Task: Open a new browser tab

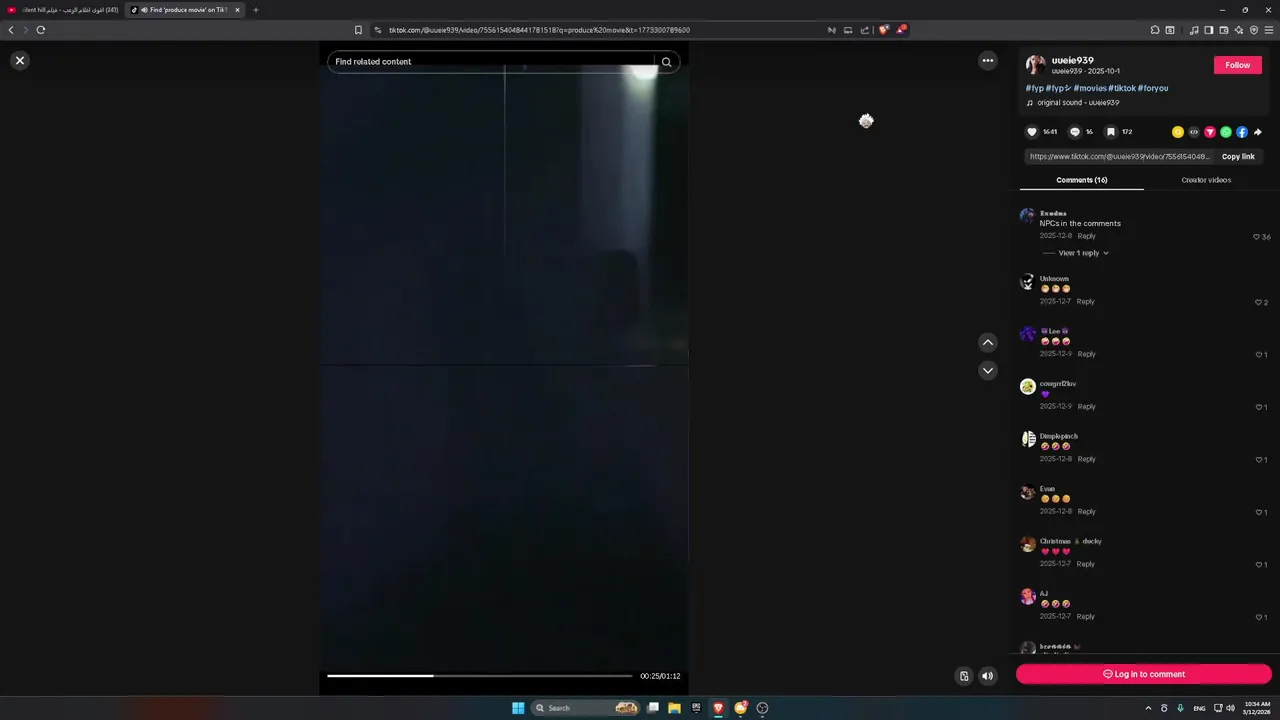Action: pyautogui.click(x=255, y=10)
